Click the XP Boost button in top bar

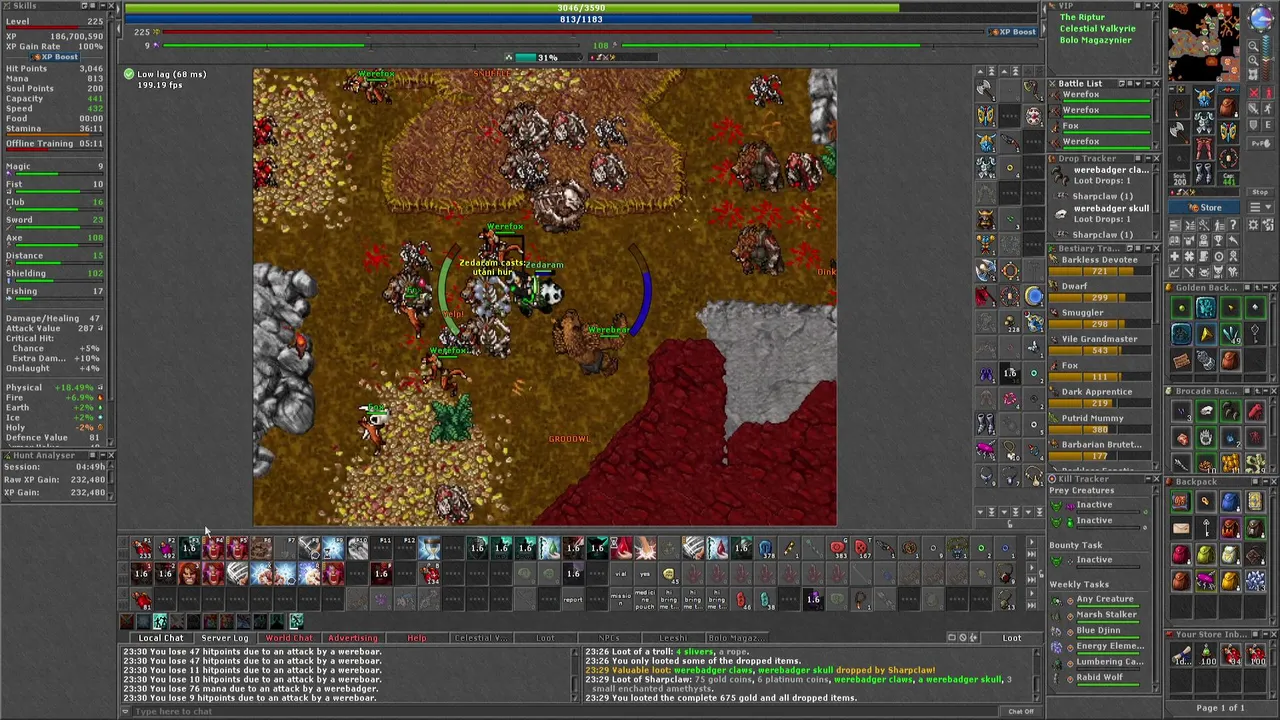coord(1011,32)
